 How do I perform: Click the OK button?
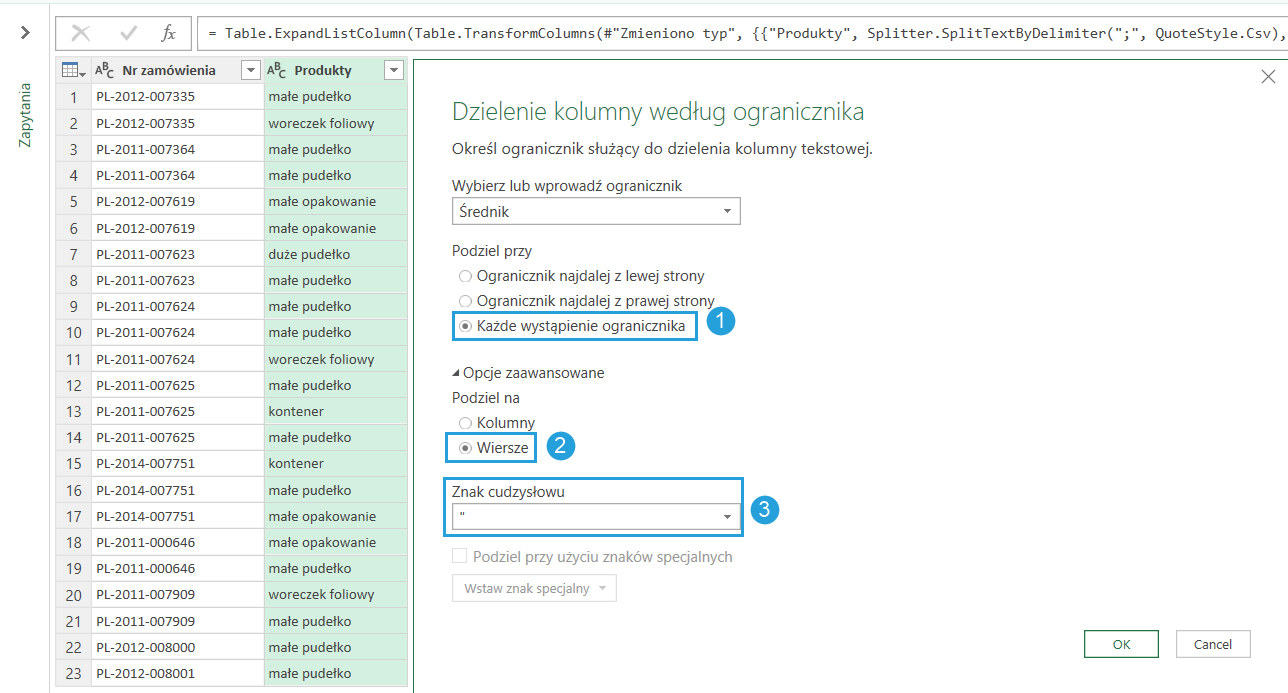(x=1121, y=645)
